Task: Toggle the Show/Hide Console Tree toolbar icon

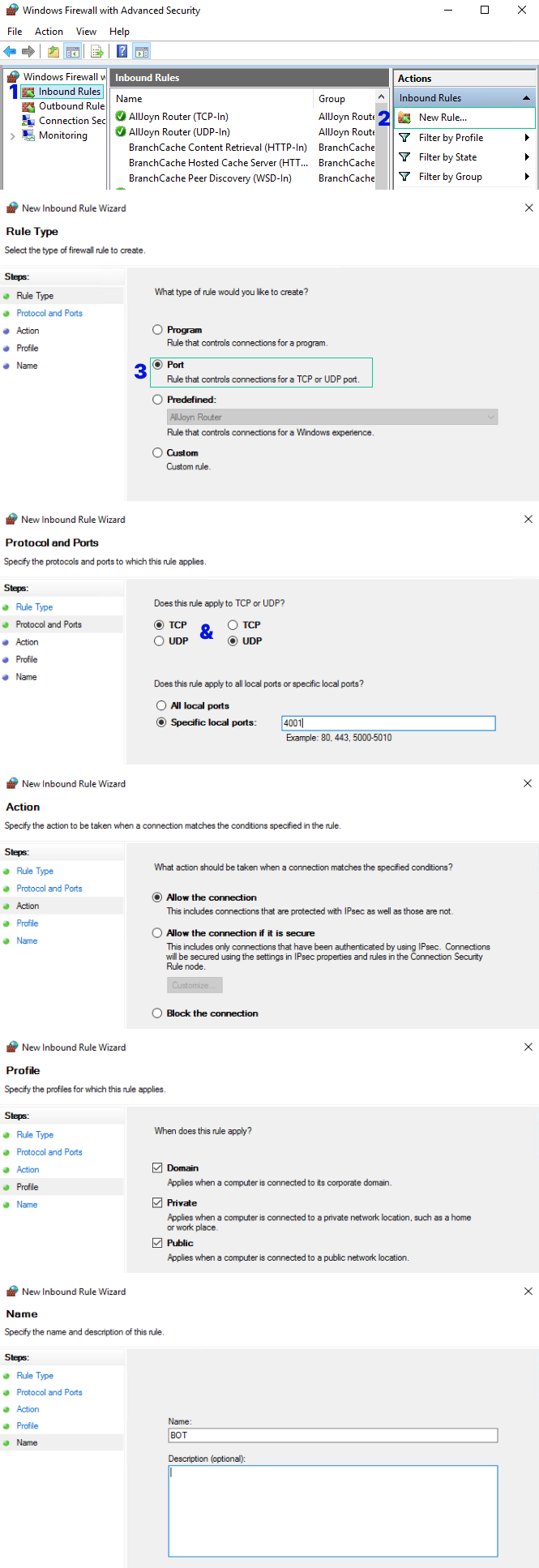Action: (73, 52)
